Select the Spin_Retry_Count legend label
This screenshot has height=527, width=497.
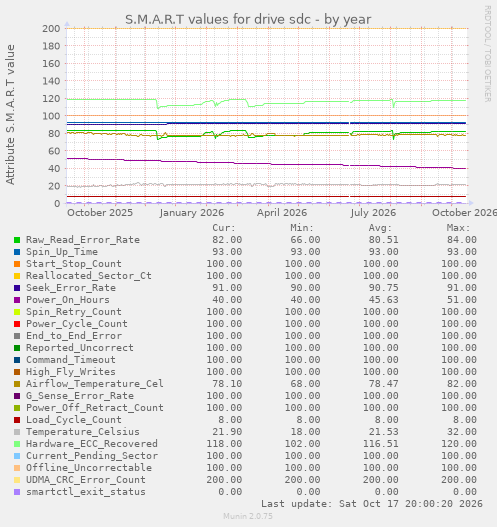[x=74, y=312]
